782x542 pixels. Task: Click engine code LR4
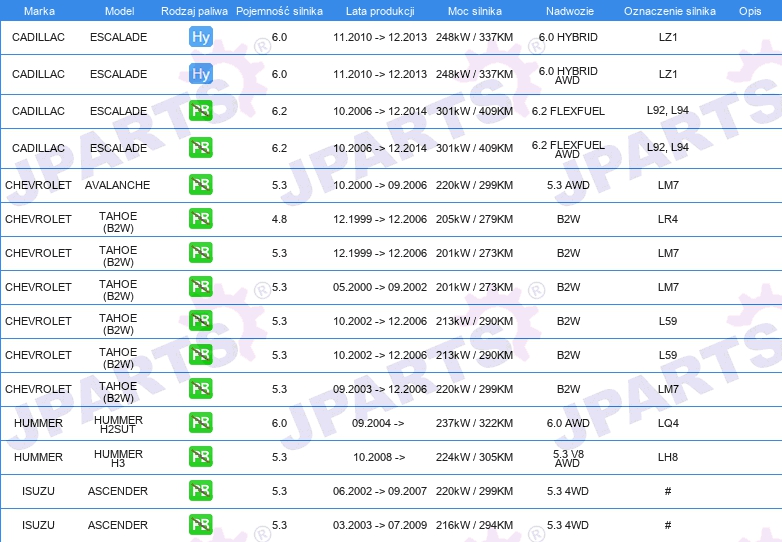pos(668,219)
